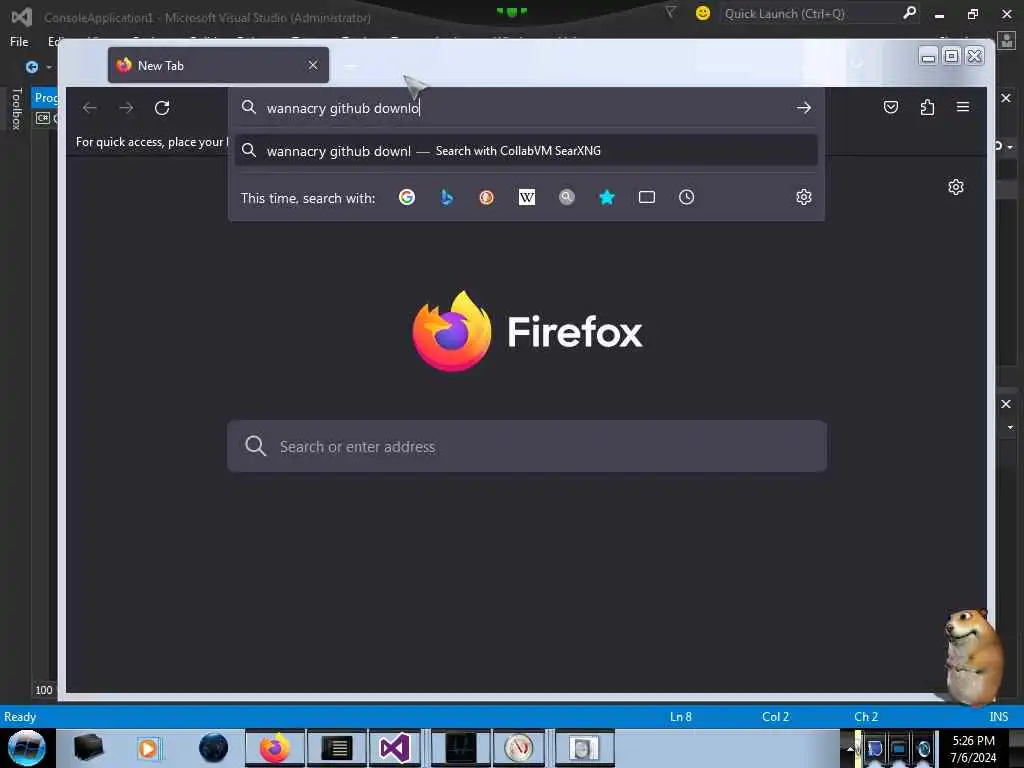
Task: Click the Search or enter address box
Action: click(x=526, y=447)
